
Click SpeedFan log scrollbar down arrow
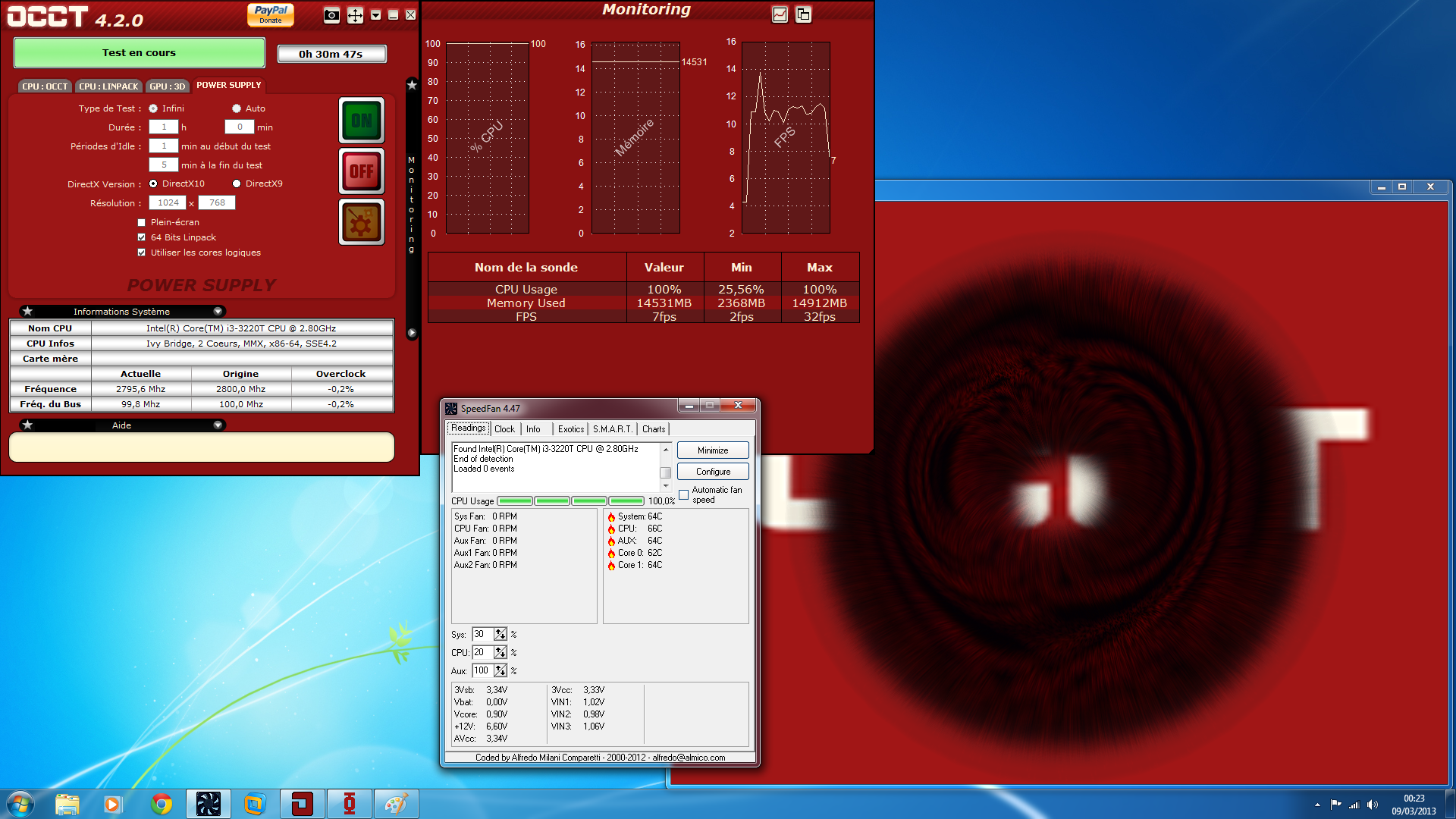tap(666, 485)
